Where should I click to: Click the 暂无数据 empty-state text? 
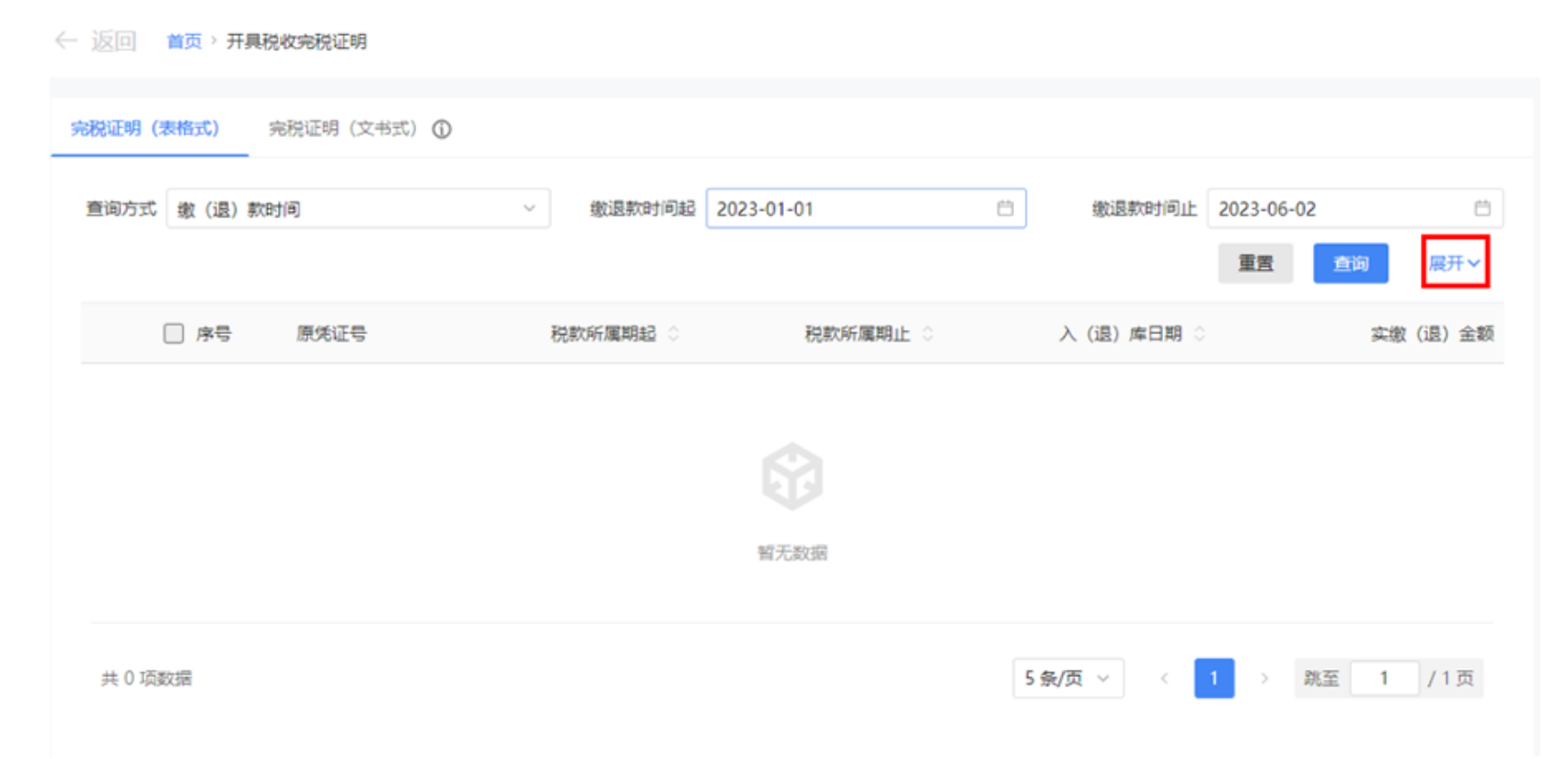pyautogui.click(x=792, y=552)
